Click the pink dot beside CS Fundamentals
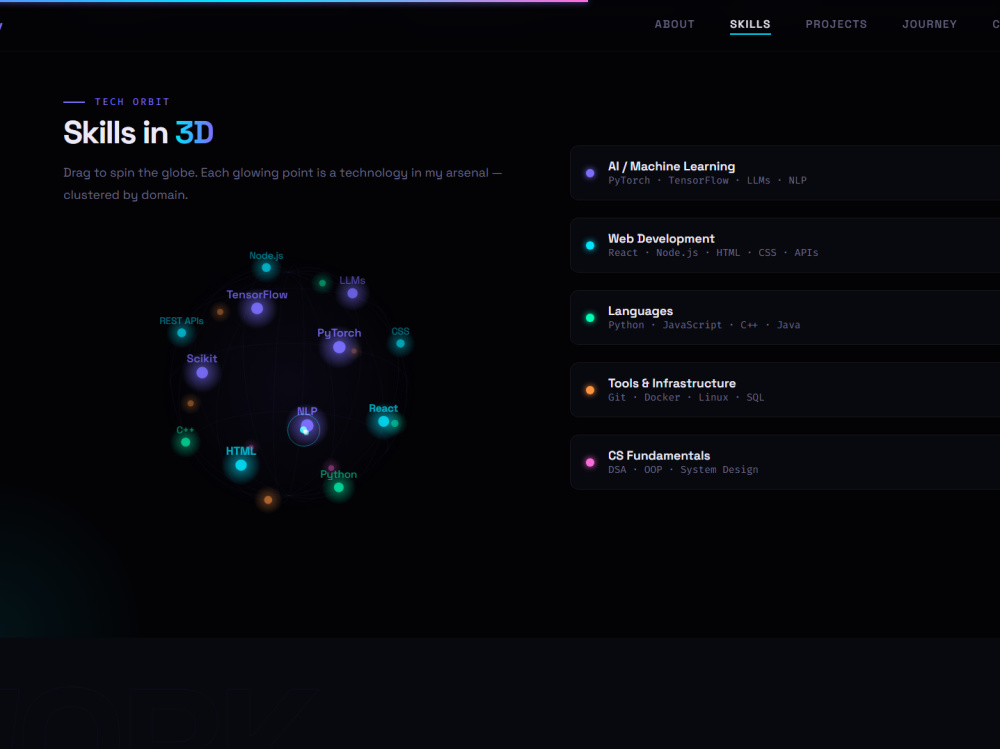This screenshot has height=749, width=1000. coord(590,463)
